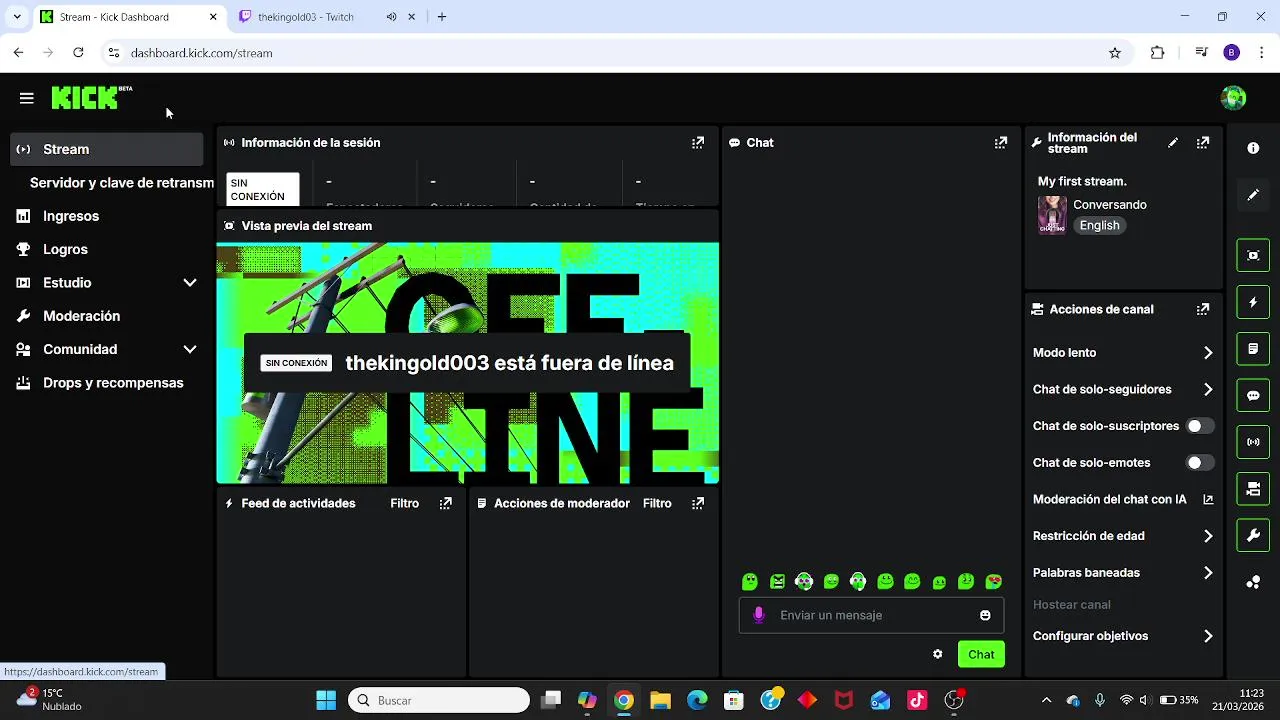Open the emote picker smiley in message box
This screenshot has width=1280, height=720.
985,615
